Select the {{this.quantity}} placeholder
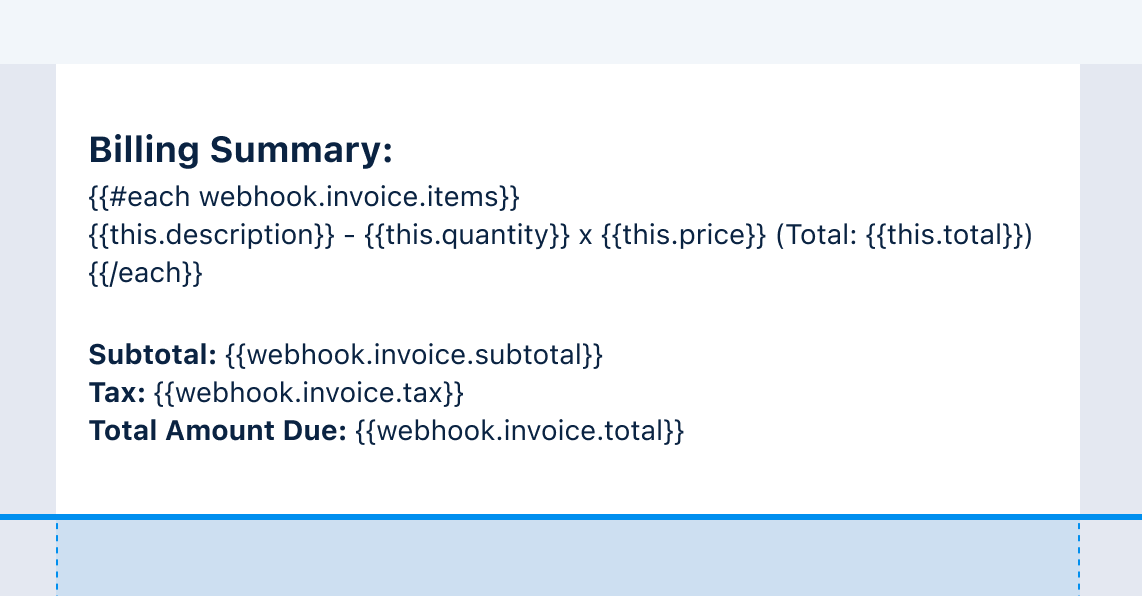Viewport: 1142px width, 596px height. [x=467, y=235]
